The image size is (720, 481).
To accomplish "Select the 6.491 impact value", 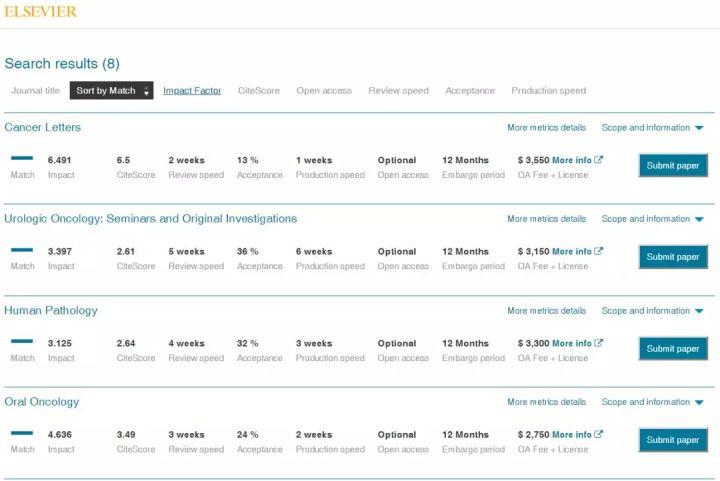I will click(x=59, y=160).
